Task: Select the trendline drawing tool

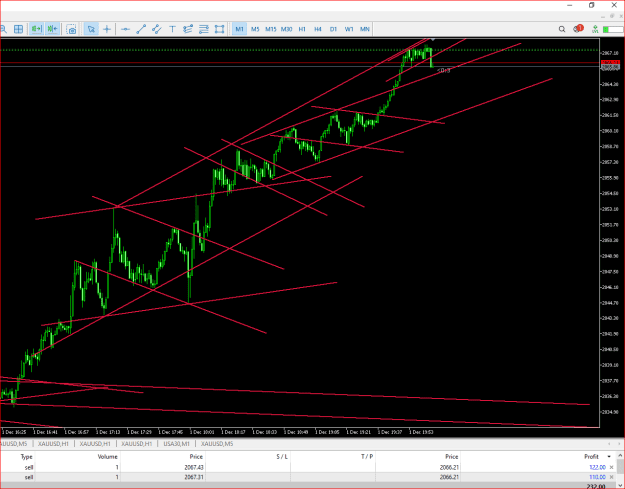Action: tap(141, 29)
